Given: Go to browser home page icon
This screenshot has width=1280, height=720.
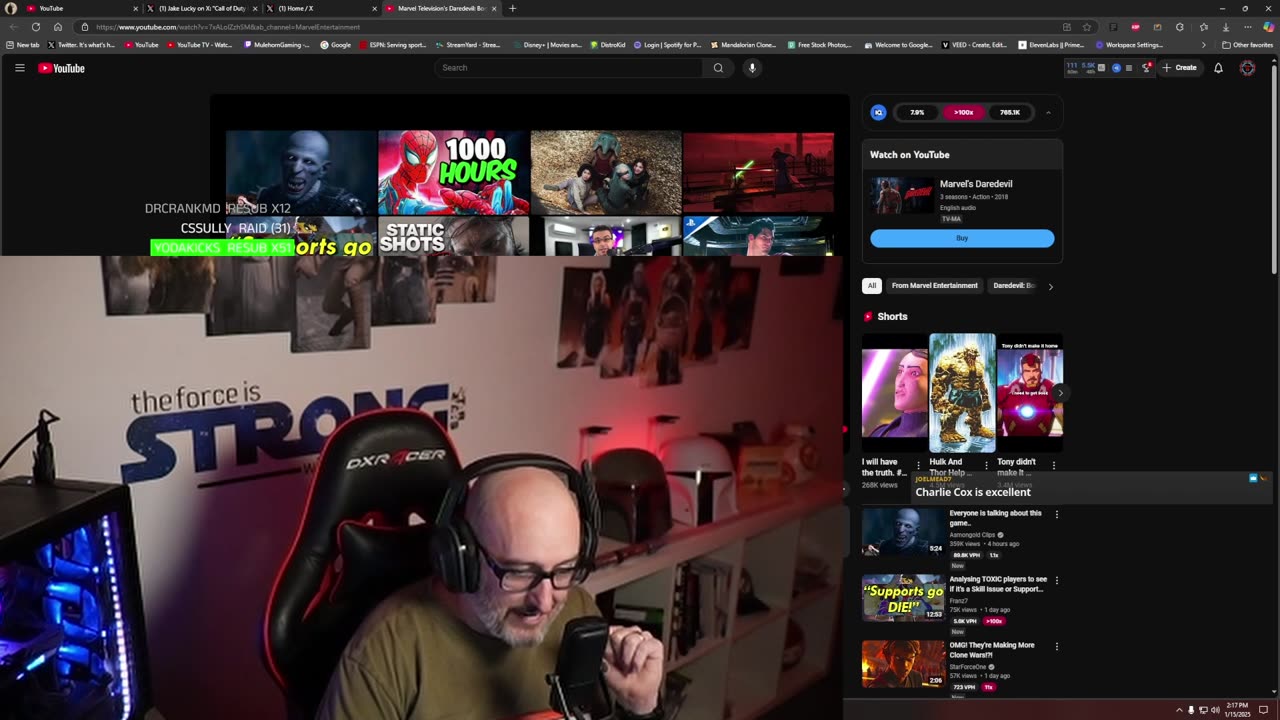Looking at the screenshot, I should pos(58,27).
